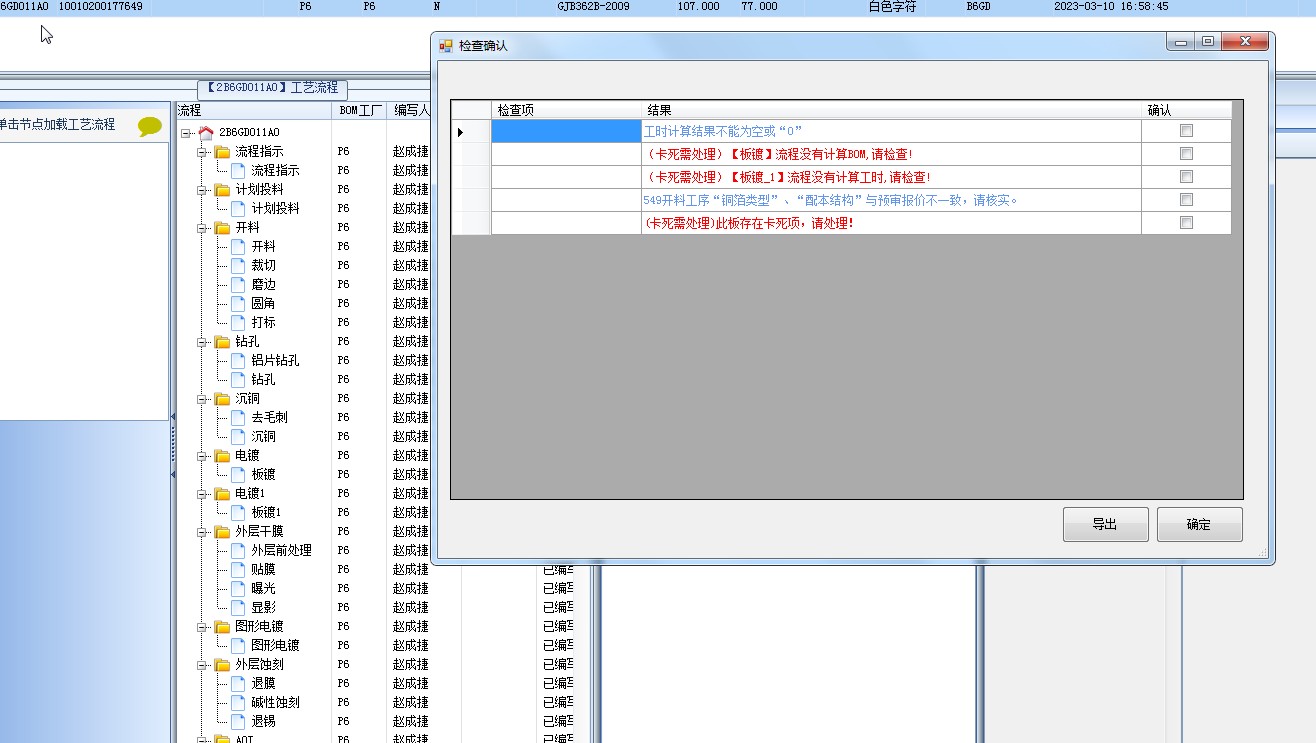Close the 检查确认 dialog
1316x743 pixels.
(x=1245, y=42)
